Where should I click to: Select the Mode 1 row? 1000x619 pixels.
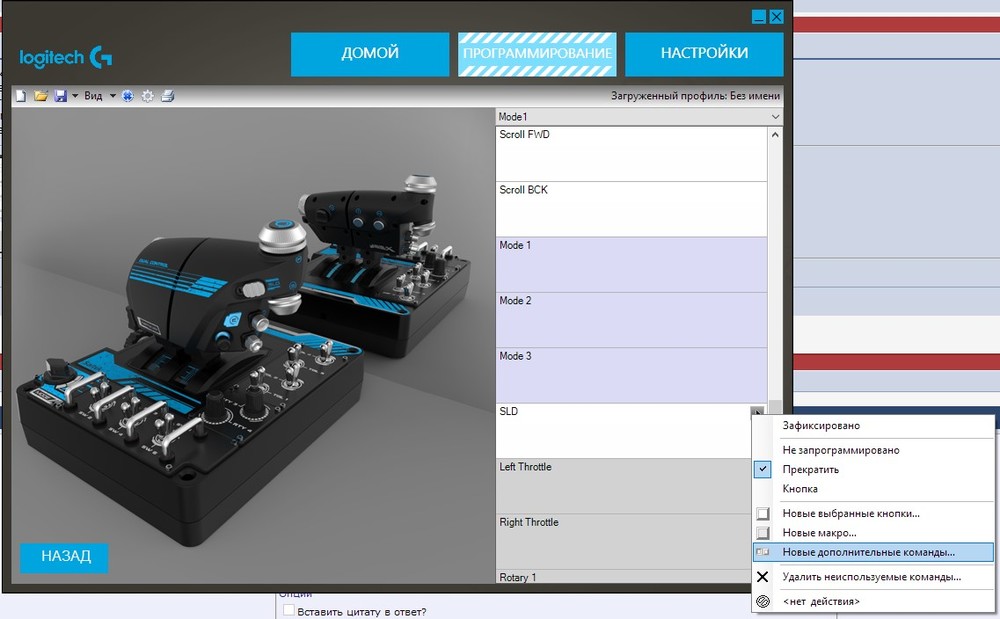[631, 265]
